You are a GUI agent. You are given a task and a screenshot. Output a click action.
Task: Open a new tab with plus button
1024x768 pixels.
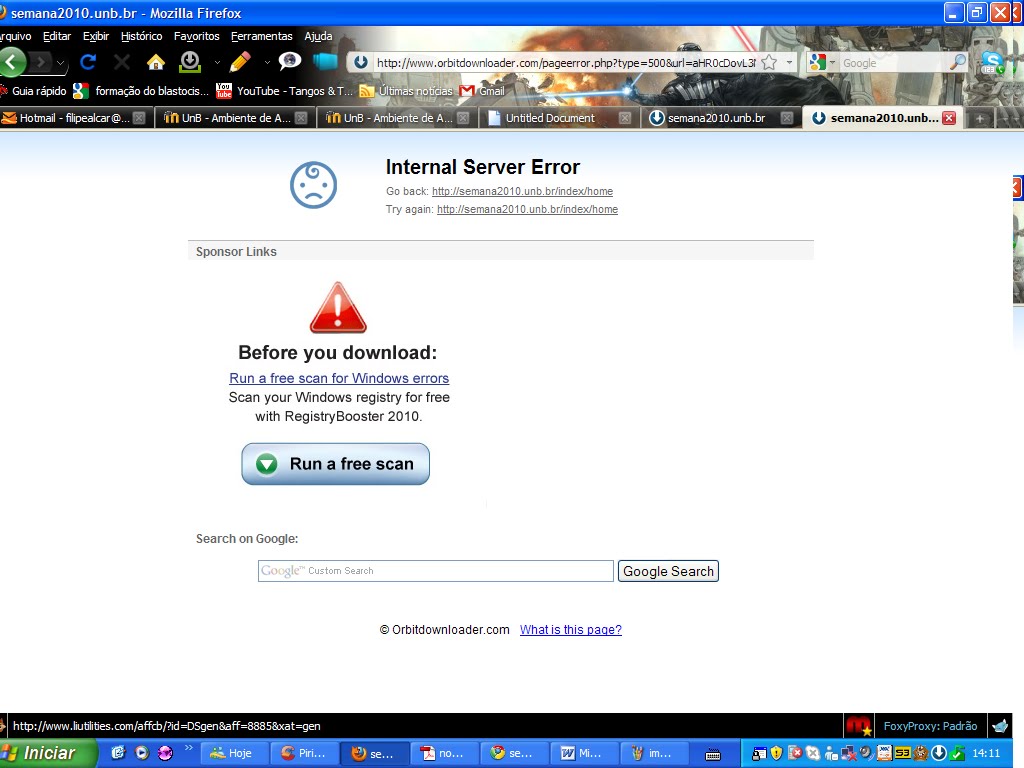click(980, 118)
